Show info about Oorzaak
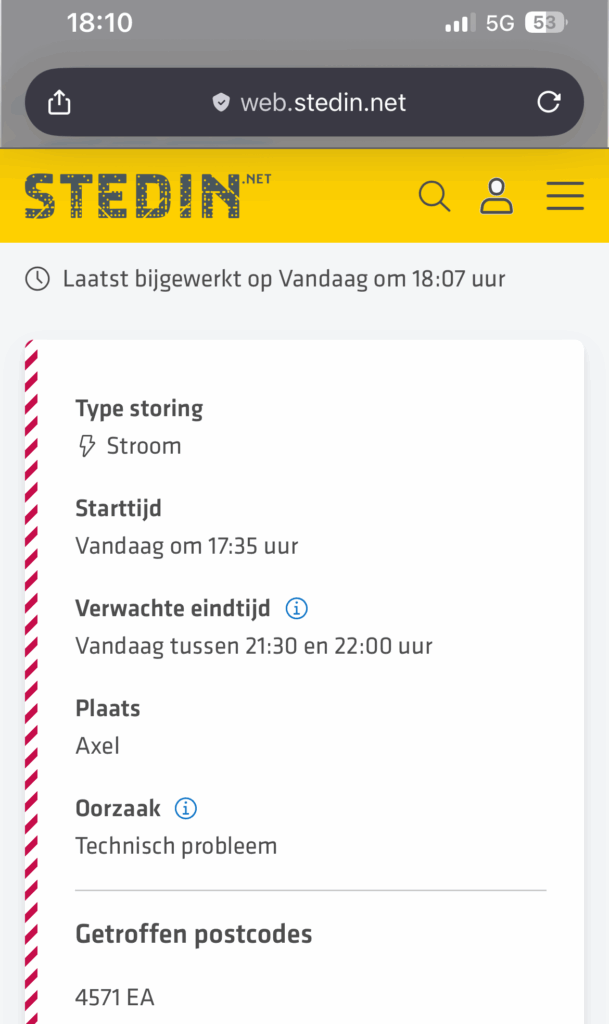 (x=186, y=808)
